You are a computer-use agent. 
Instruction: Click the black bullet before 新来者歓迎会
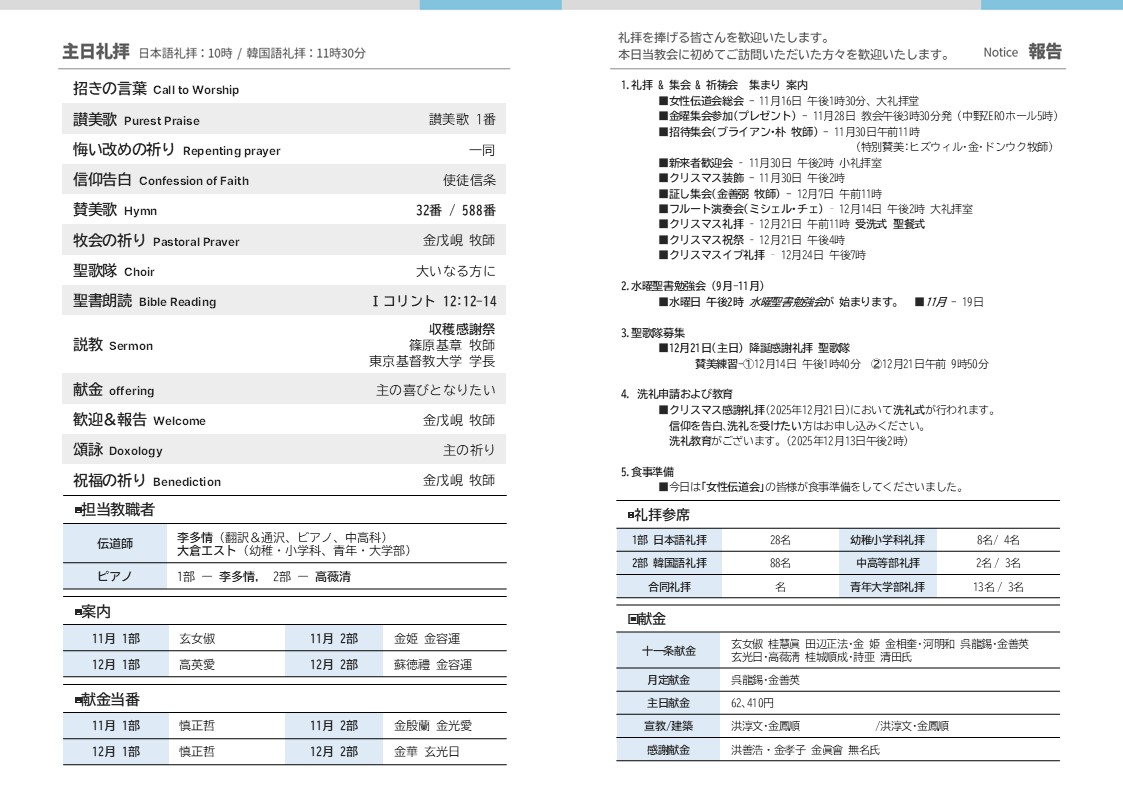663,162
